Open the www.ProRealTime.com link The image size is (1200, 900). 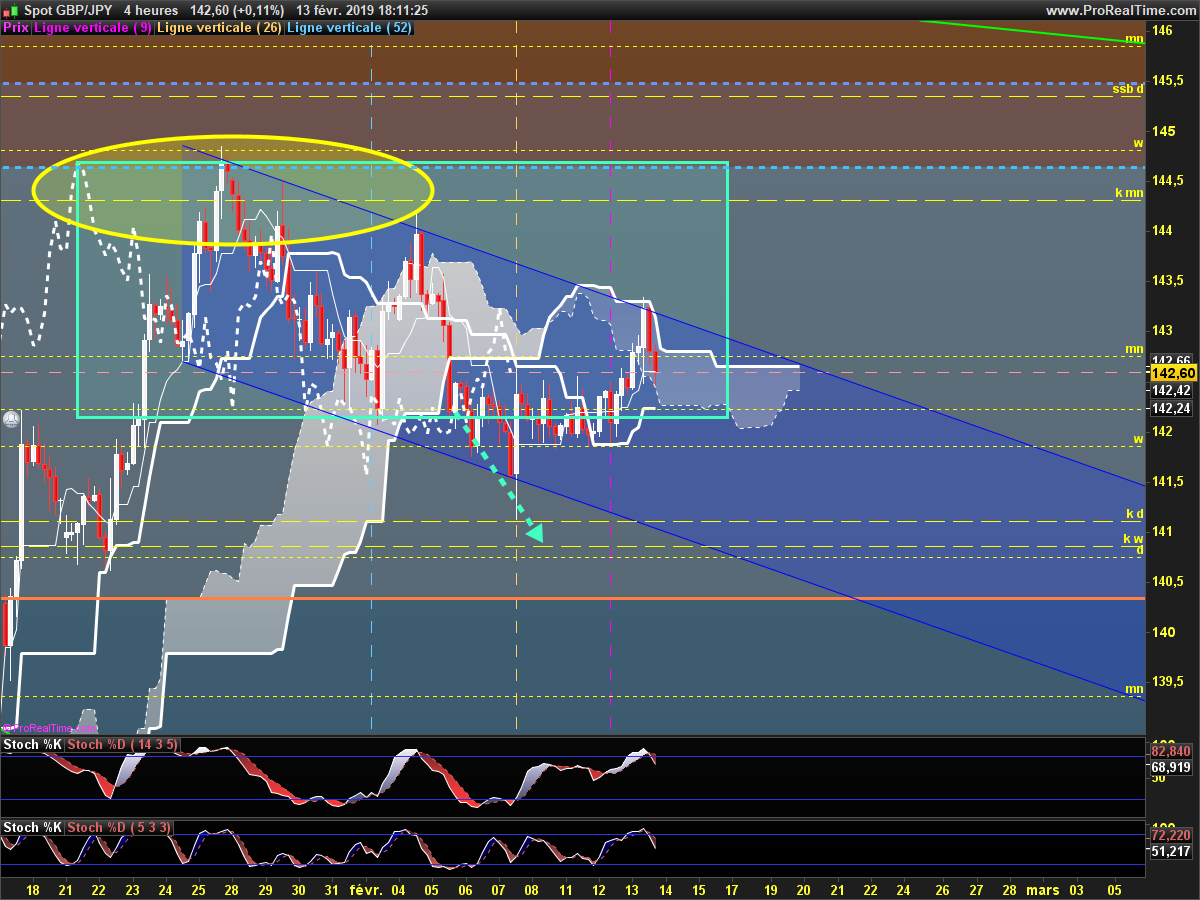[x=1120, y=10]
